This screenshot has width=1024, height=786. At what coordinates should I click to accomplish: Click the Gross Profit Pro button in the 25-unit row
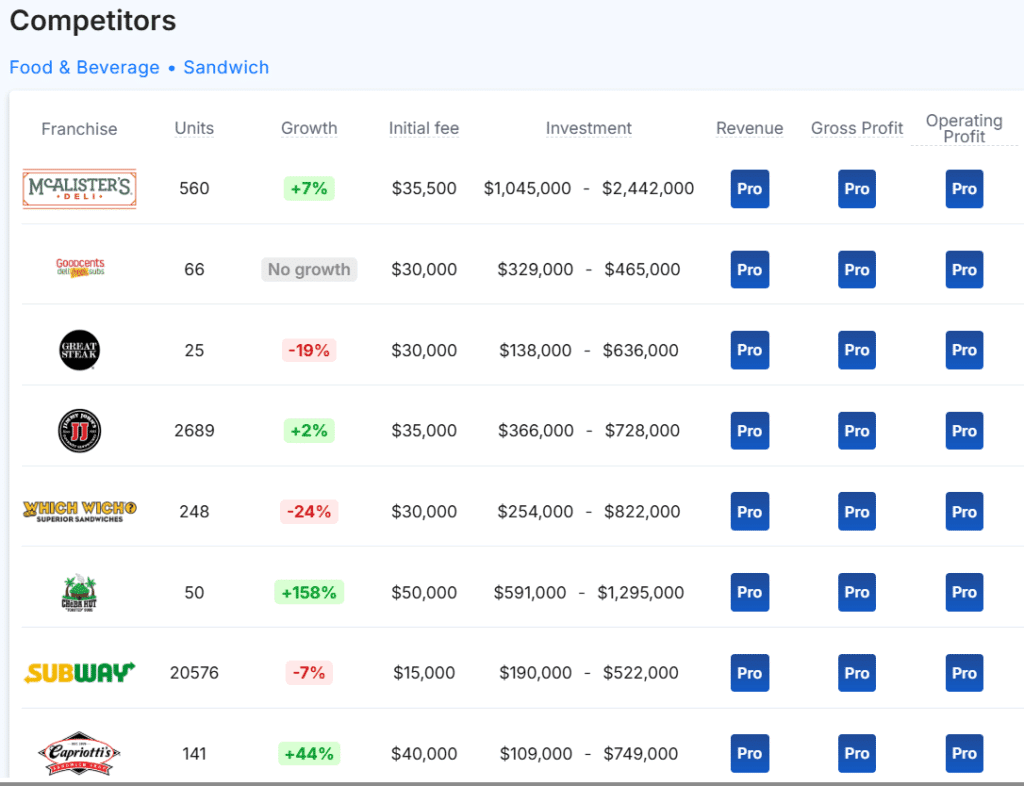pyautogui.click(x=857, y=350)
